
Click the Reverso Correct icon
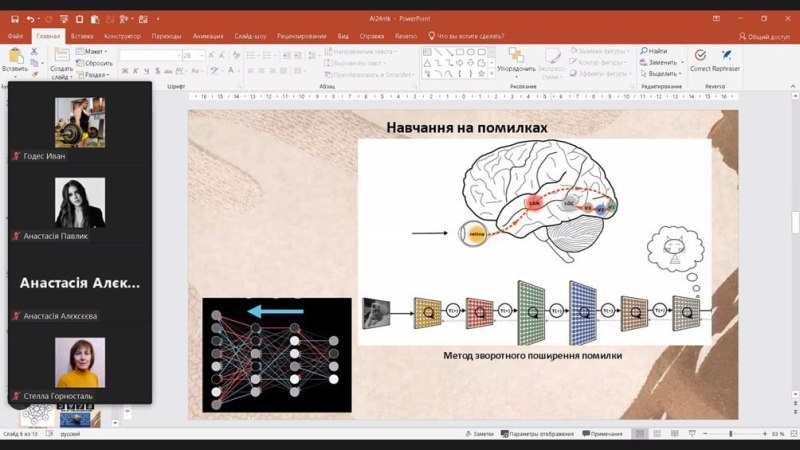pos(700,56)
